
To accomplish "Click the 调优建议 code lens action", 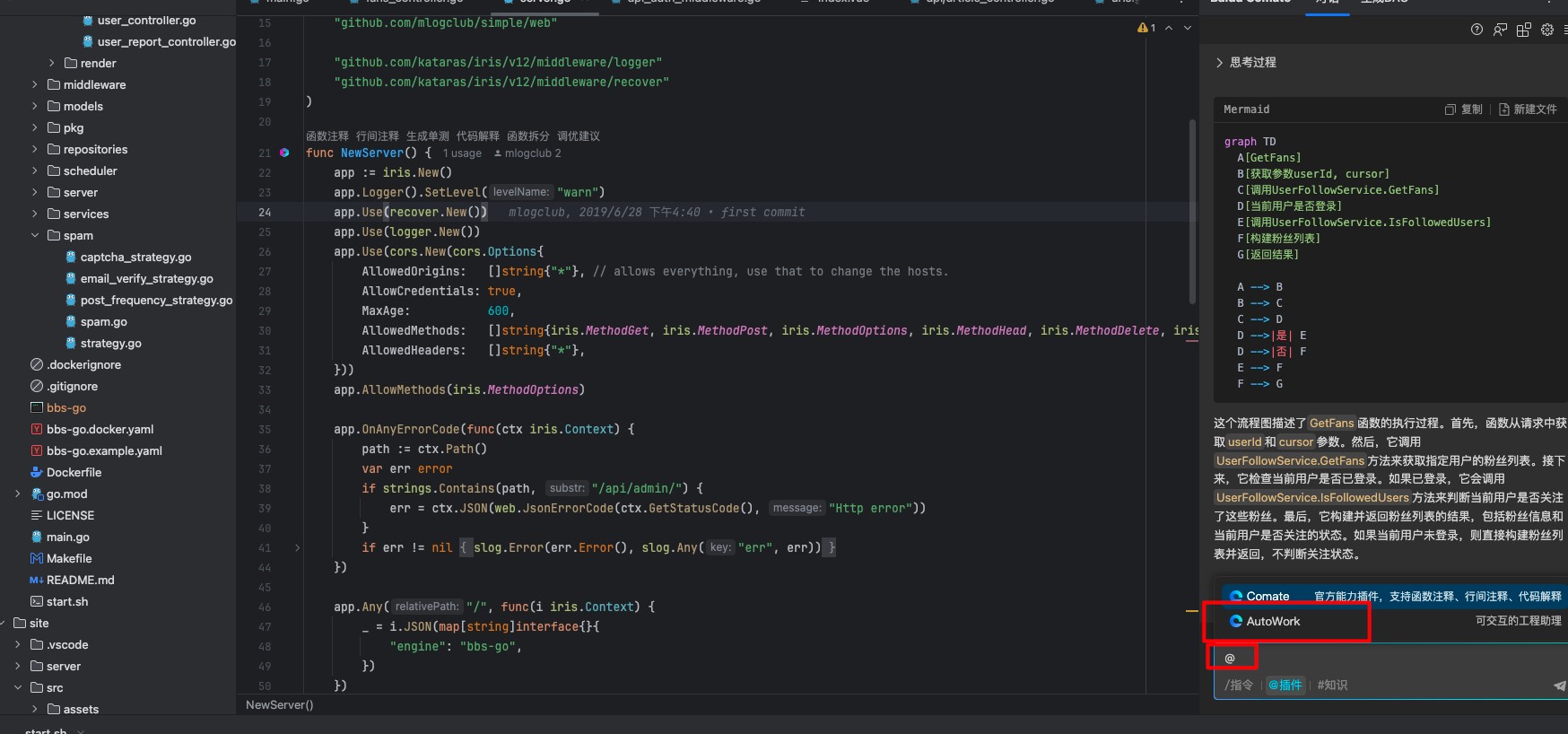I will 579,136.
